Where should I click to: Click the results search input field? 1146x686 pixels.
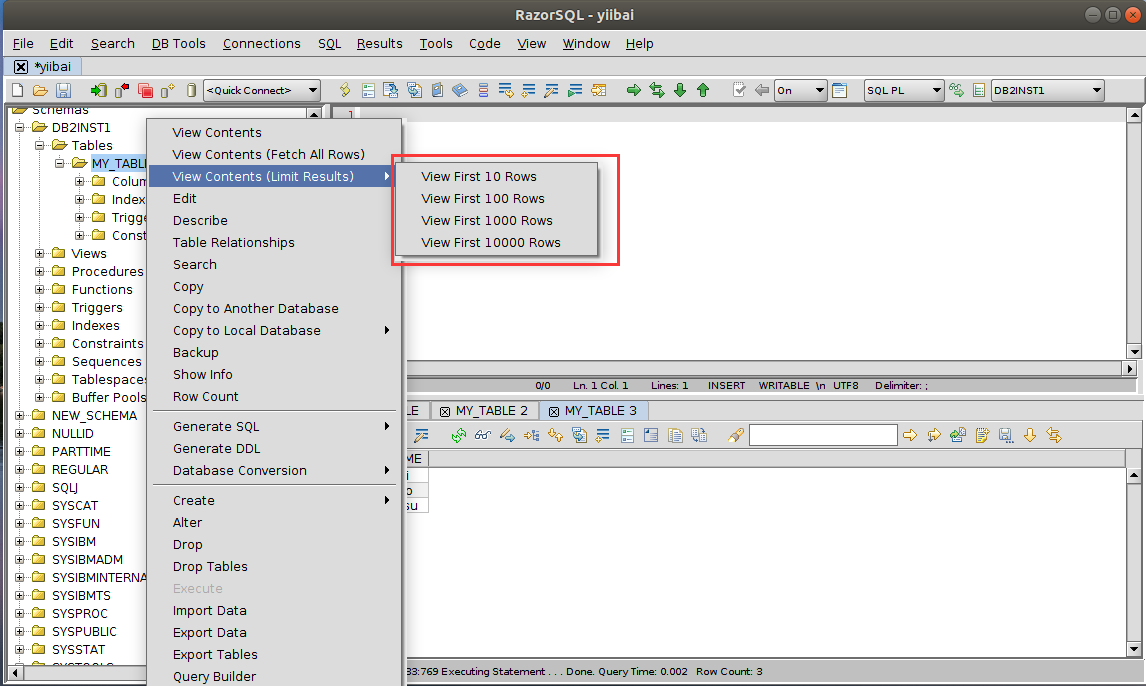click(823, 435)
